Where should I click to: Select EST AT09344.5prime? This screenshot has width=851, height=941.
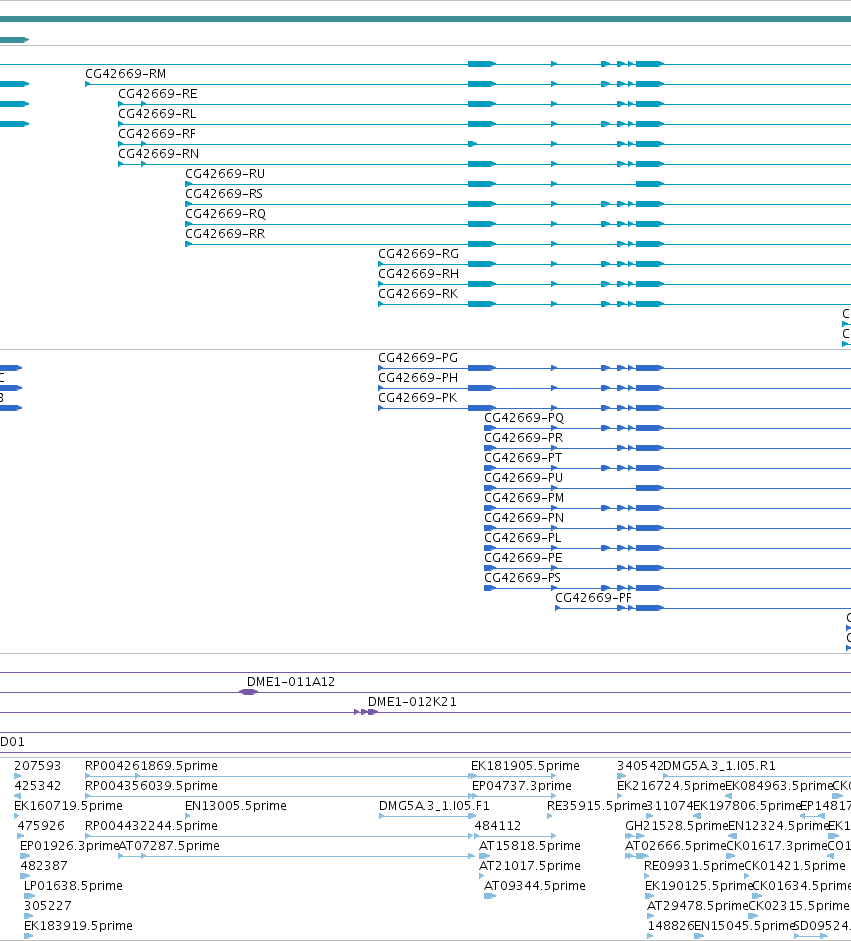point(535,886)
